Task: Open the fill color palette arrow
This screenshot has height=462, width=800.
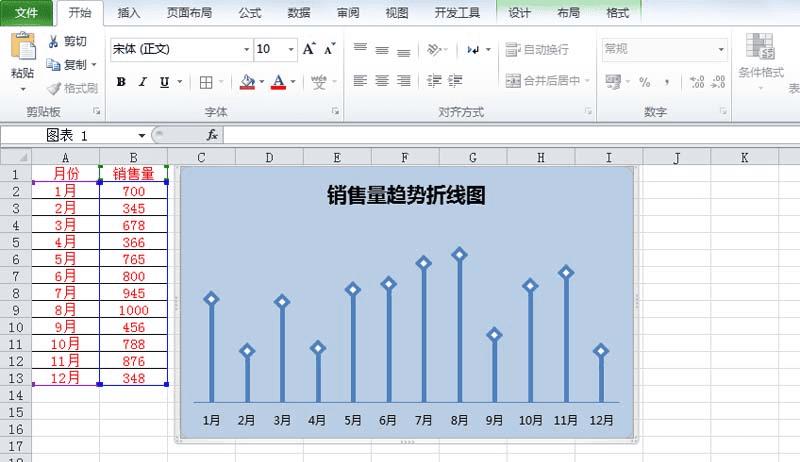Action: click(262, 82)
